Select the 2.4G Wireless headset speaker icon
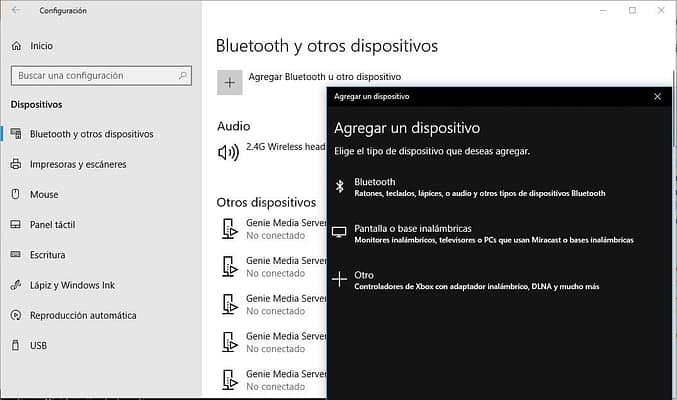Screen dimensions: 677x400 (x=228, y=152)
